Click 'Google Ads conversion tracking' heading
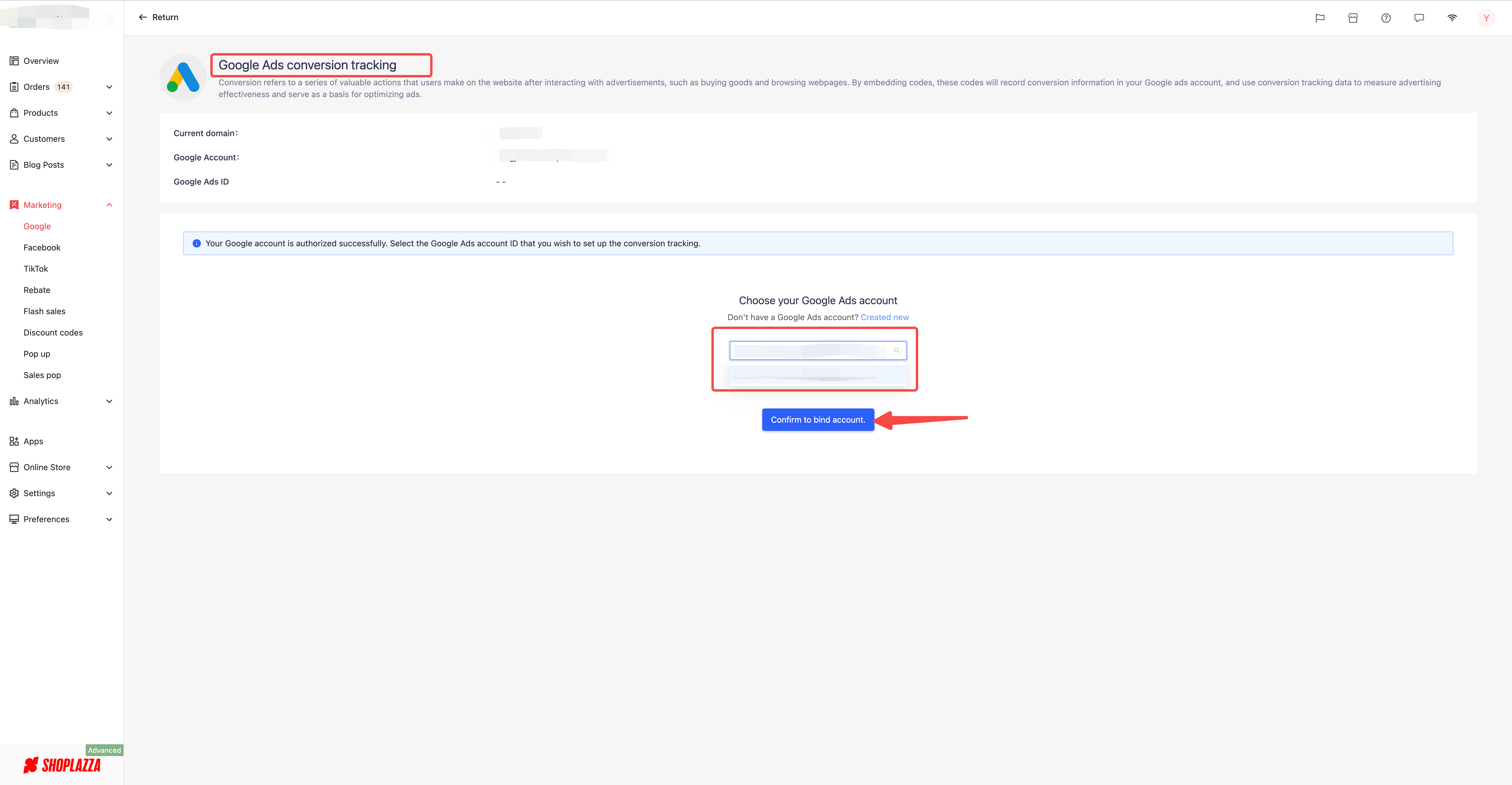1512x785 pixels. click(x=308, y=65)
